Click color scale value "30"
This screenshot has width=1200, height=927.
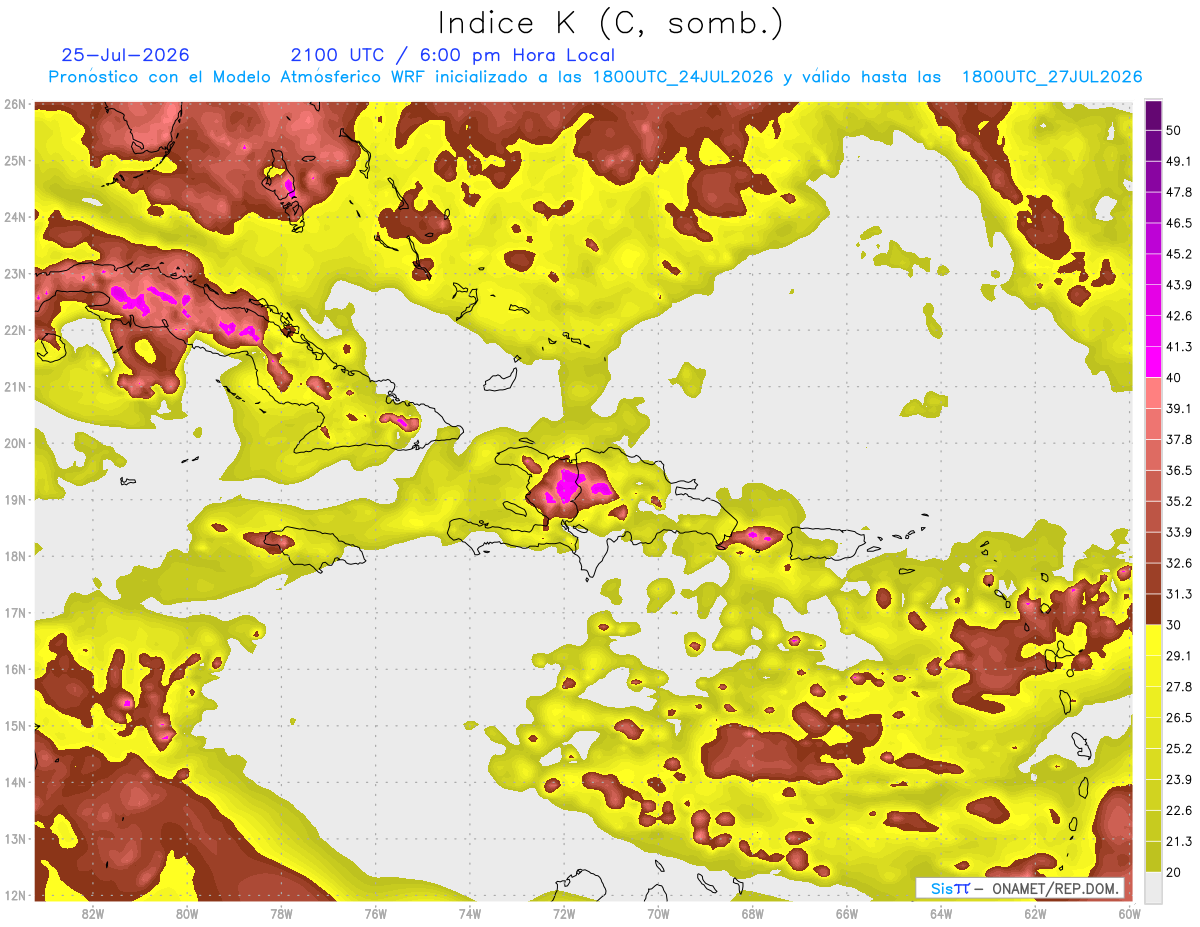[1176, 625]
